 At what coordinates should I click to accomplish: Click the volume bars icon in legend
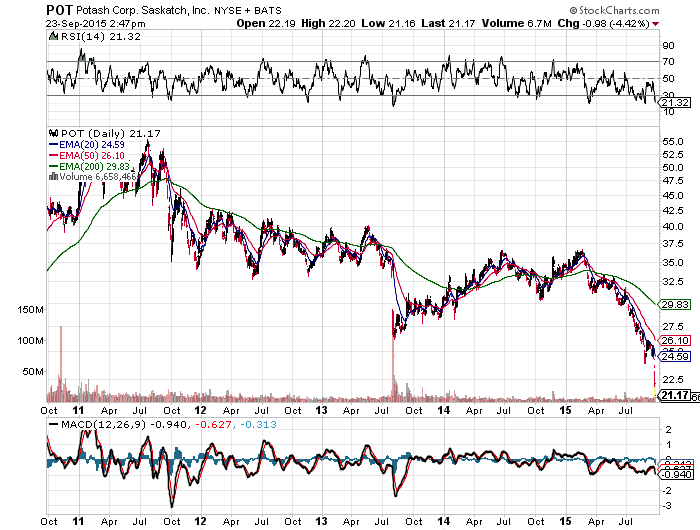click(53, 176)
